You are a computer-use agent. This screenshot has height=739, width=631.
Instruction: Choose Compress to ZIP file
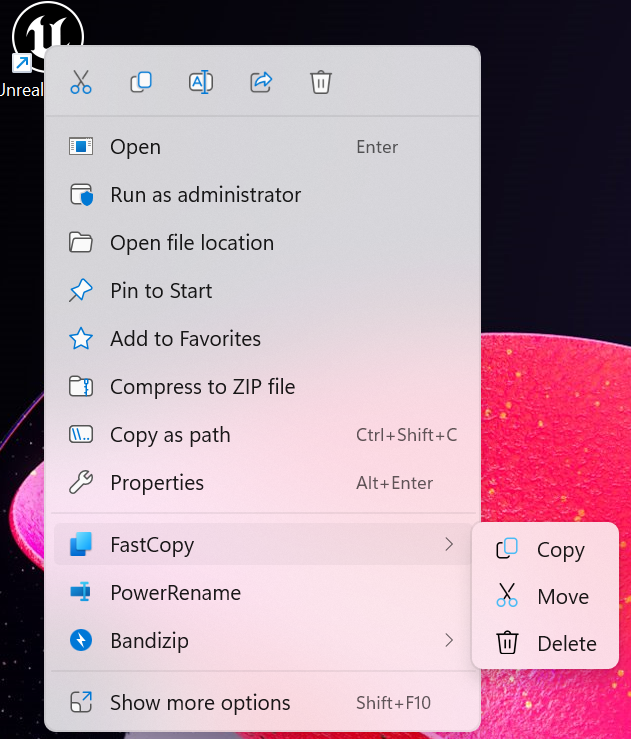[264, 387]
